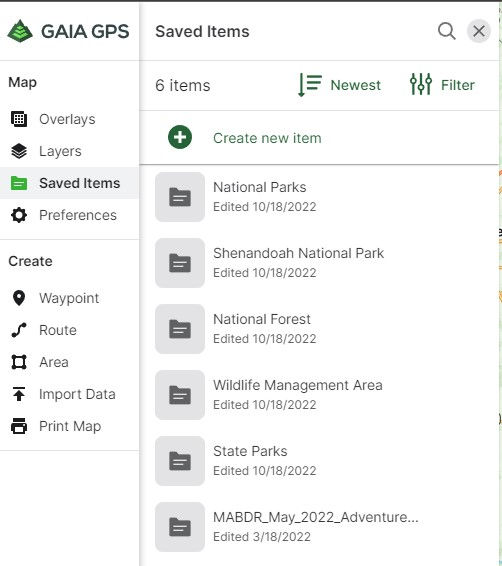Click the Import Data upload icon
Screen dimensions: 502x566
pos(19,394)
